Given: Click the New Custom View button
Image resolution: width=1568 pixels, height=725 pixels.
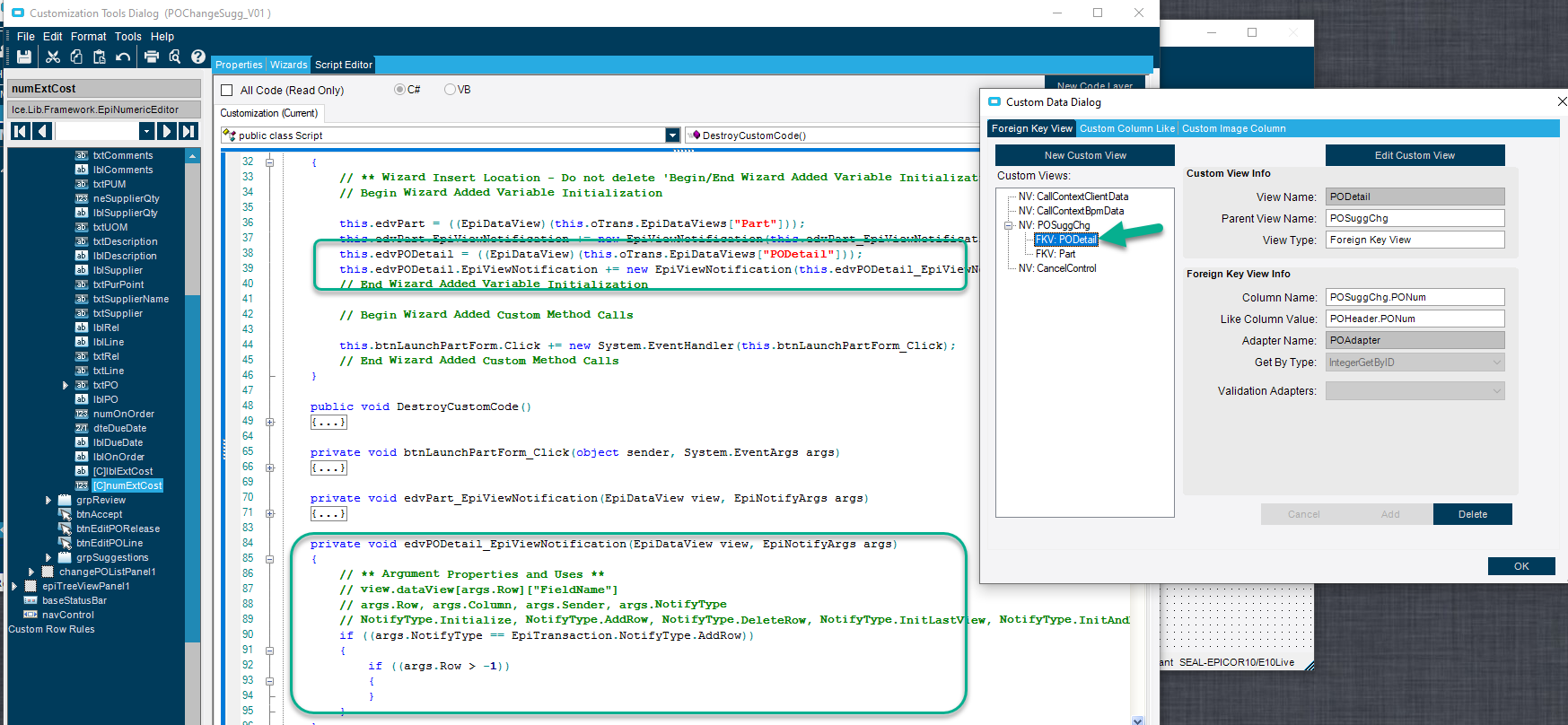Looking at the screenshot, I should 1085,155.
